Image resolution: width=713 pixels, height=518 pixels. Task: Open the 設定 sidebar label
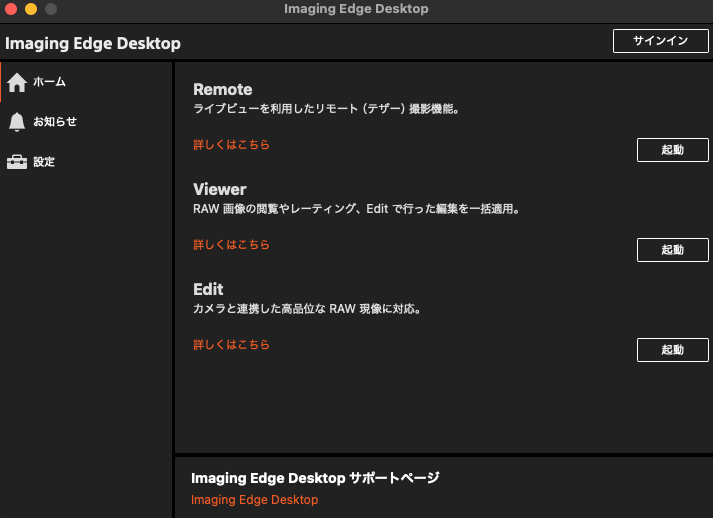click(x=44, y=162)
